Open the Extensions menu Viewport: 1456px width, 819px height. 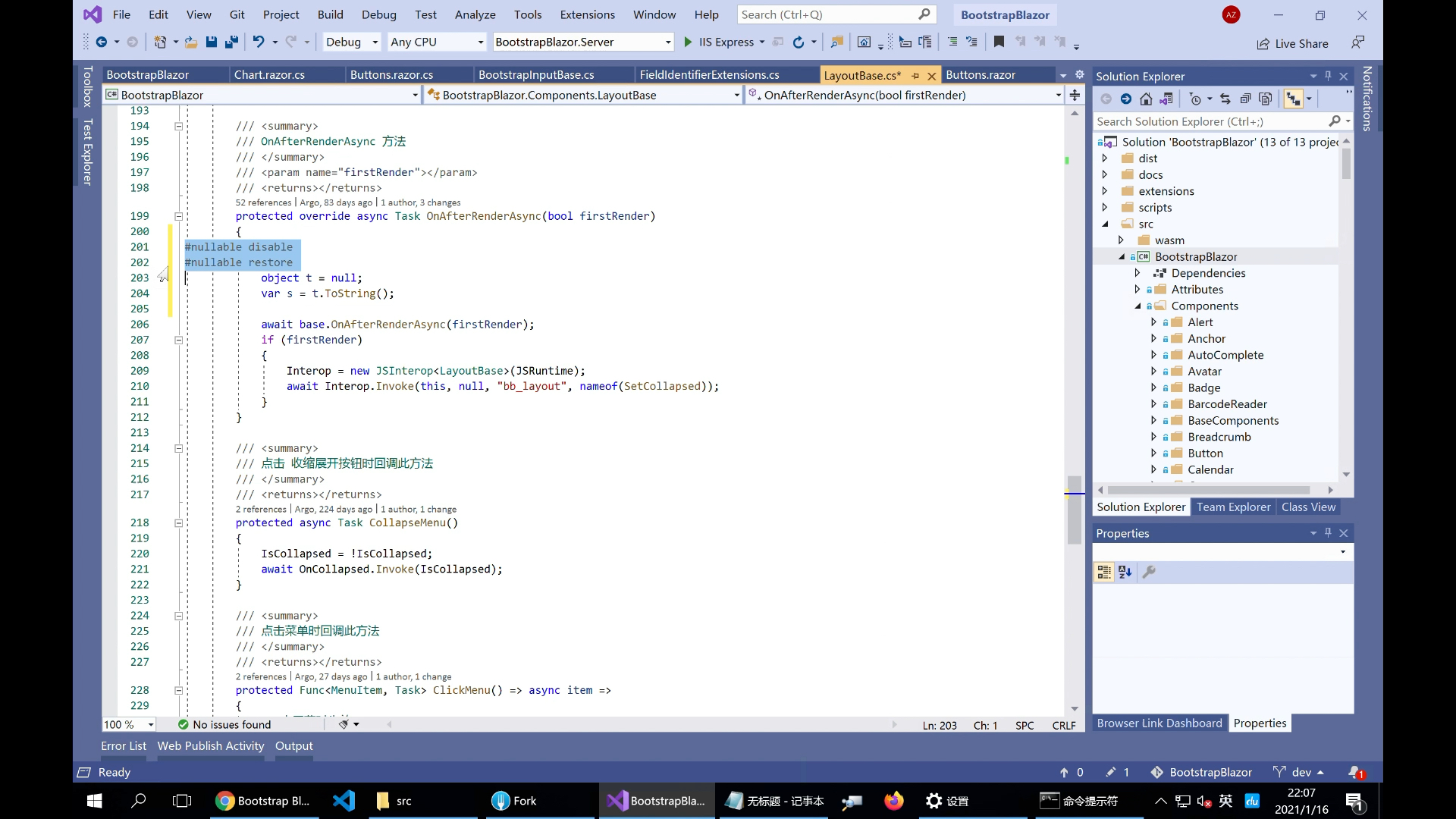click(587, 14)
